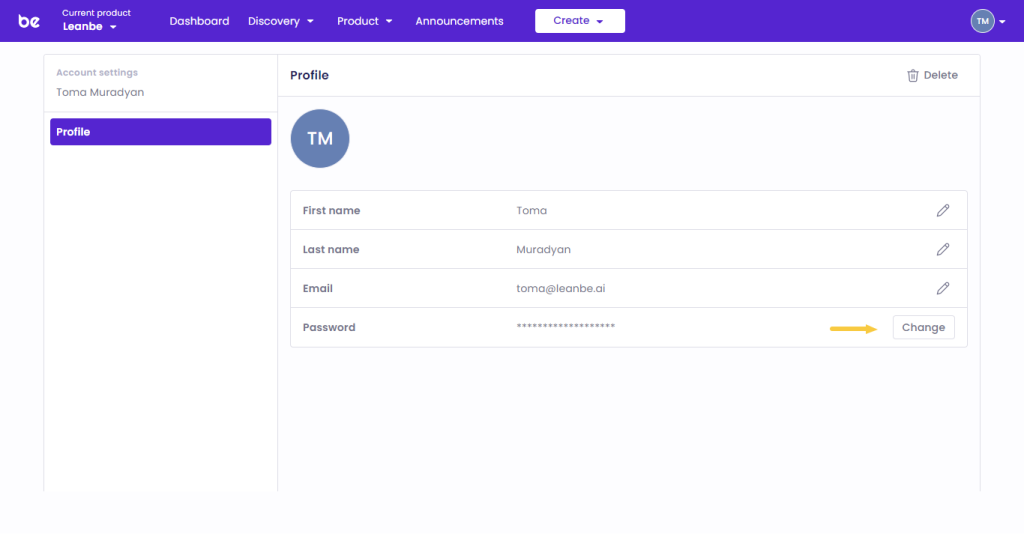Expand the Product navigation dropdown
The image size is (1024, 534).
point(364,21)
